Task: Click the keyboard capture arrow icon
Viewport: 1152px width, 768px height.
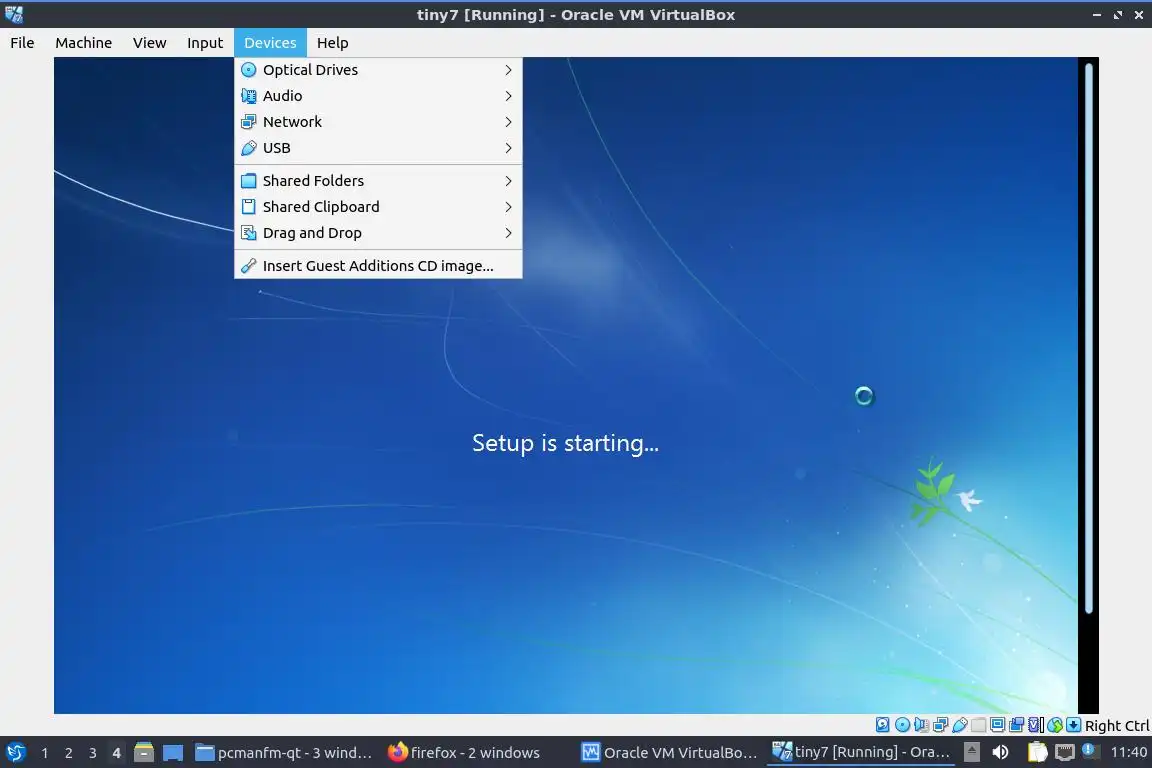Action: [x=1073, y=725]
